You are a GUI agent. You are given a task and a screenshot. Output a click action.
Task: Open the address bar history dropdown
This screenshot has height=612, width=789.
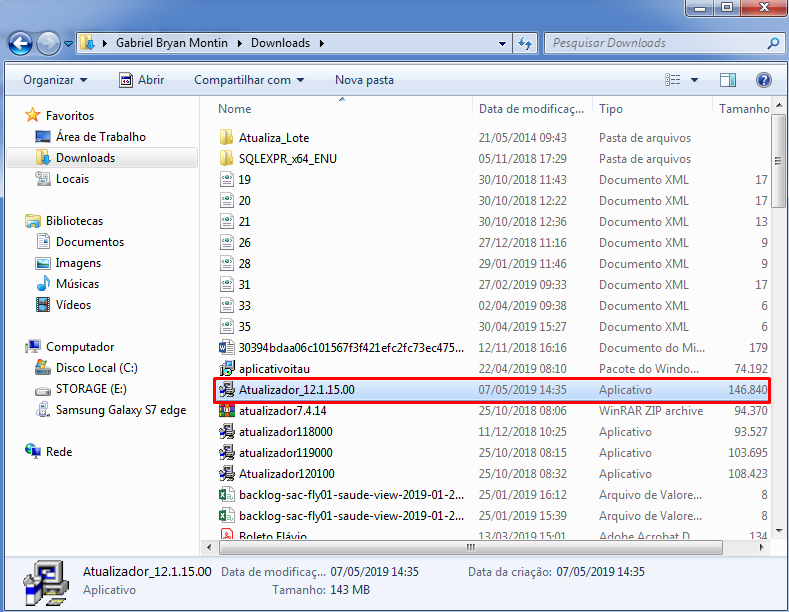502,44
